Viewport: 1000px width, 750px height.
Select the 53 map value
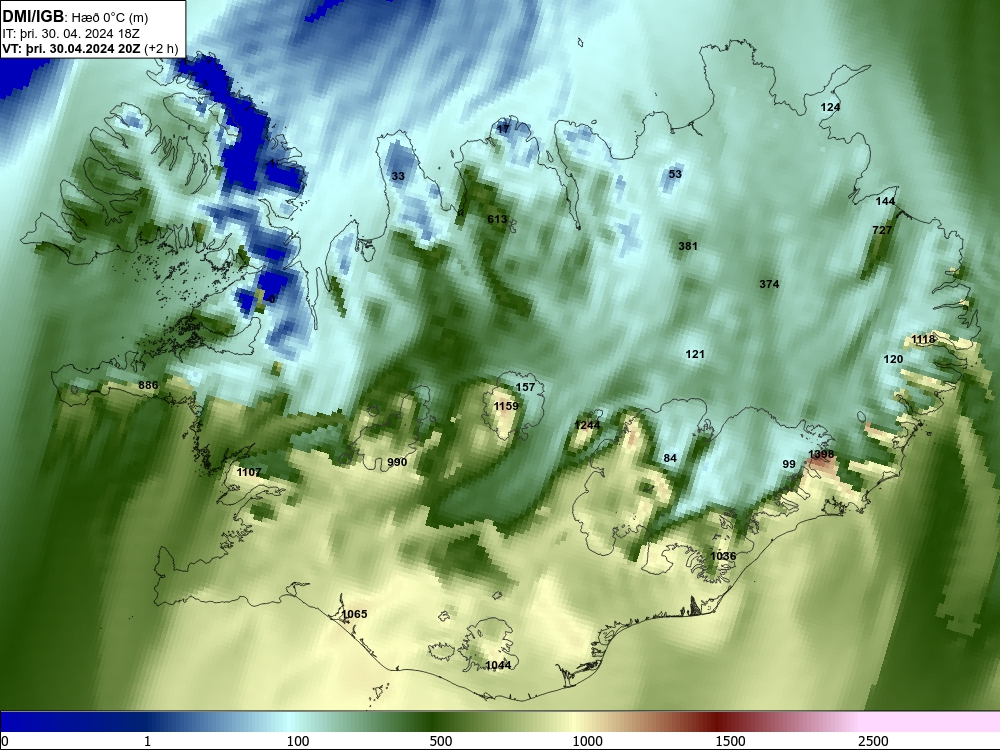675,174
